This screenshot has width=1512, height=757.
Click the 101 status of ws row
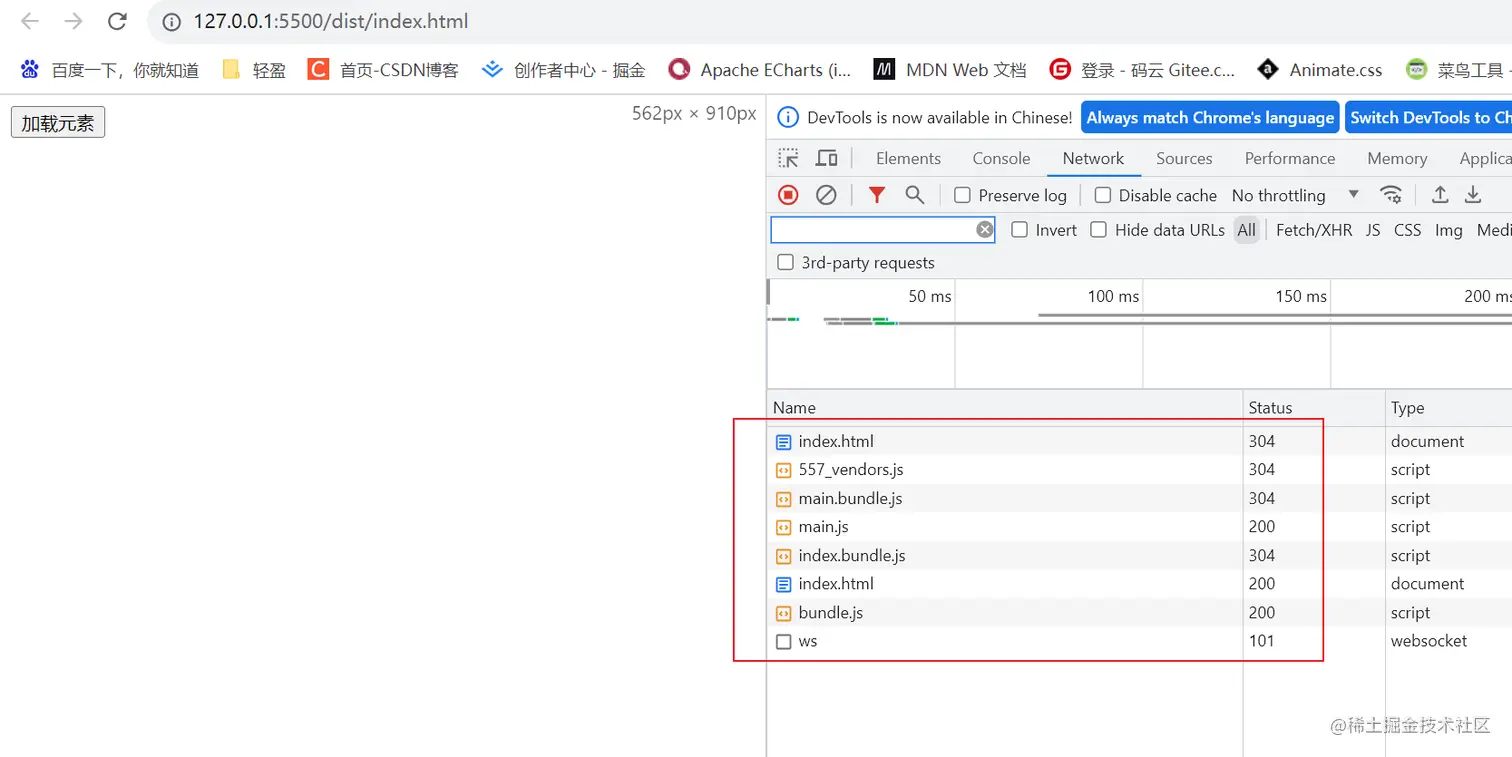(1261, 641)
